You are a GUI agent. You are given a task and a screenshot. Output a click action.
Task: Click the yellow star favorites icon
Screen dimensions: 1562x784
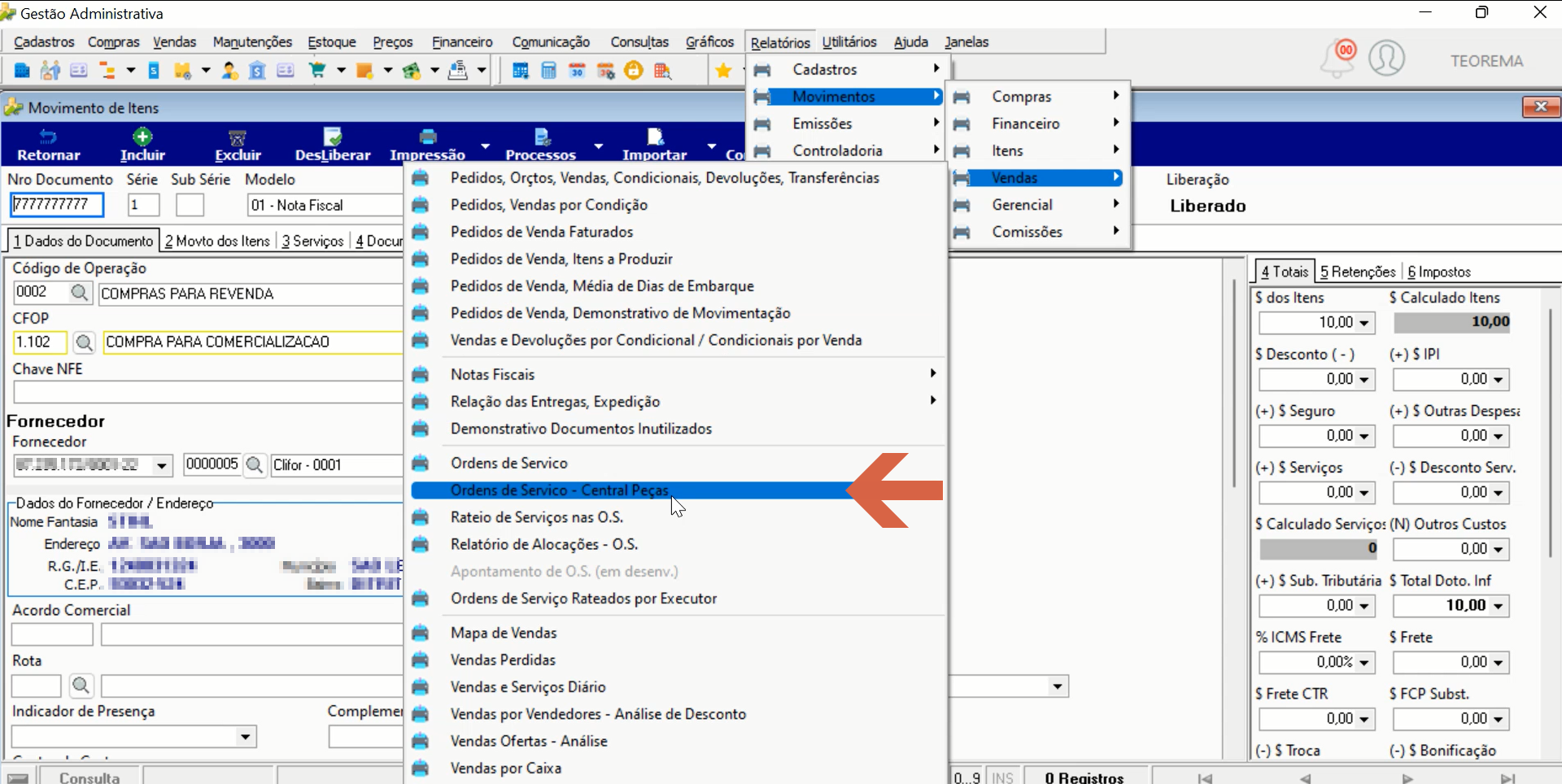[x=723, y=71]
